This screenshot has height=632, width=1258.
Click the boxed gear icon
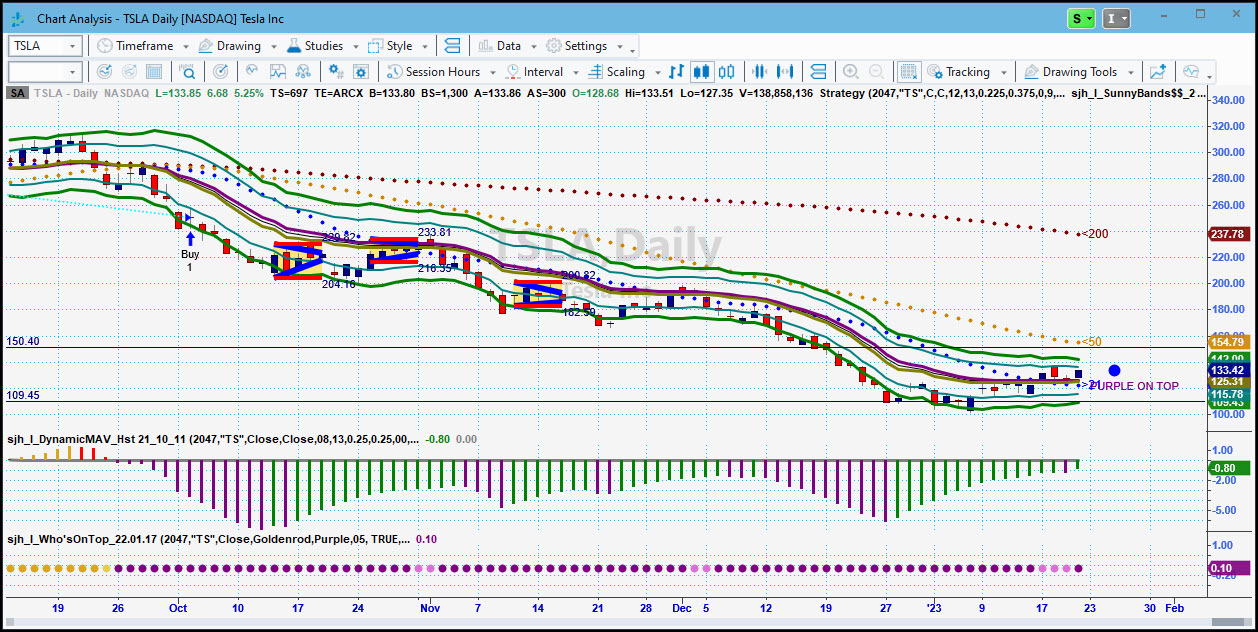point(361,72)
